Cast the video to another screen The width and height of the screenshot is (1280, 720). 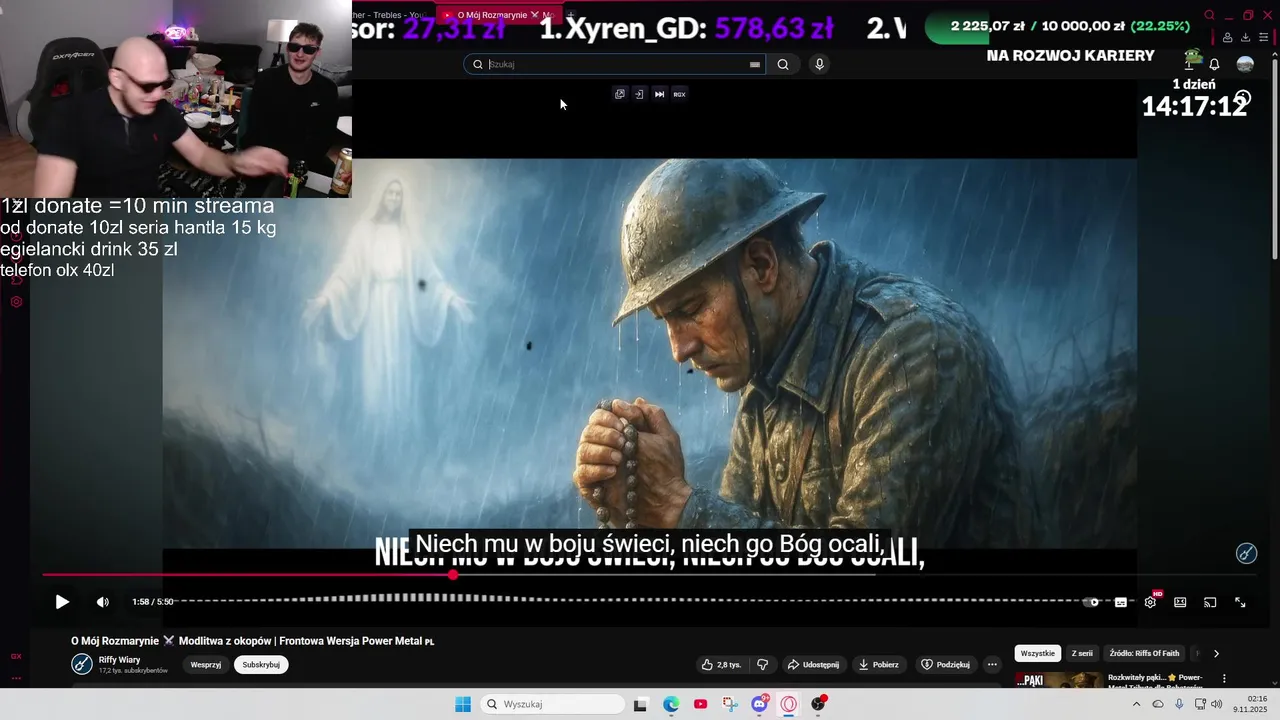pyautogui.click(x=1210, y=602)
